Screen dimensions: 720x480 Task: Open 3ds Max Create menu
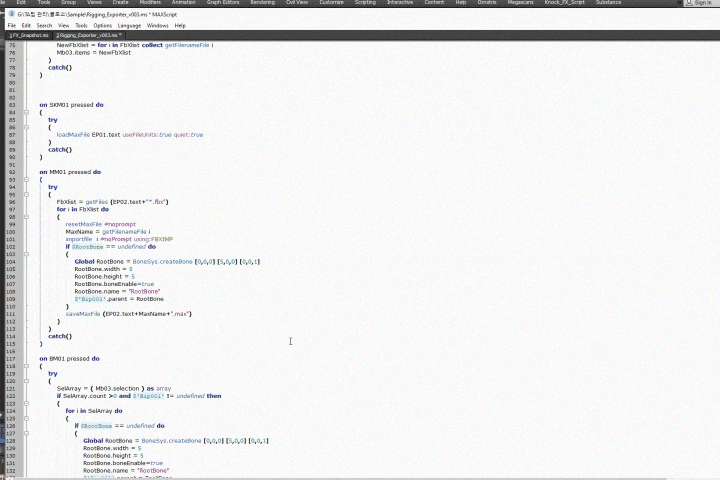click(120, 2)
